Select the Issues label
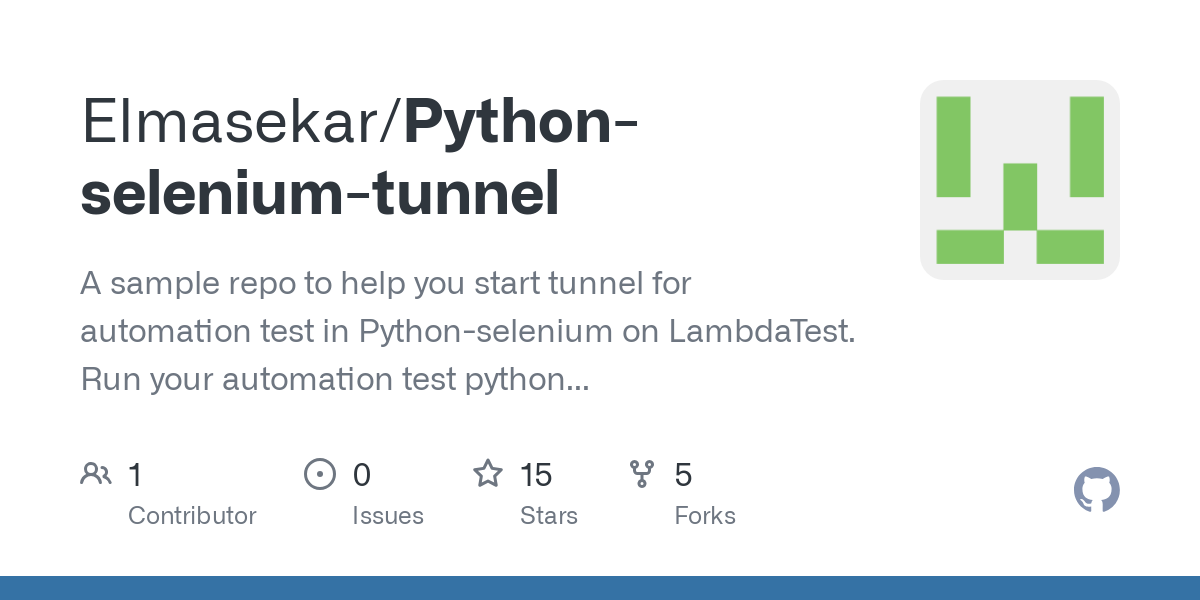 click(388, 516)
